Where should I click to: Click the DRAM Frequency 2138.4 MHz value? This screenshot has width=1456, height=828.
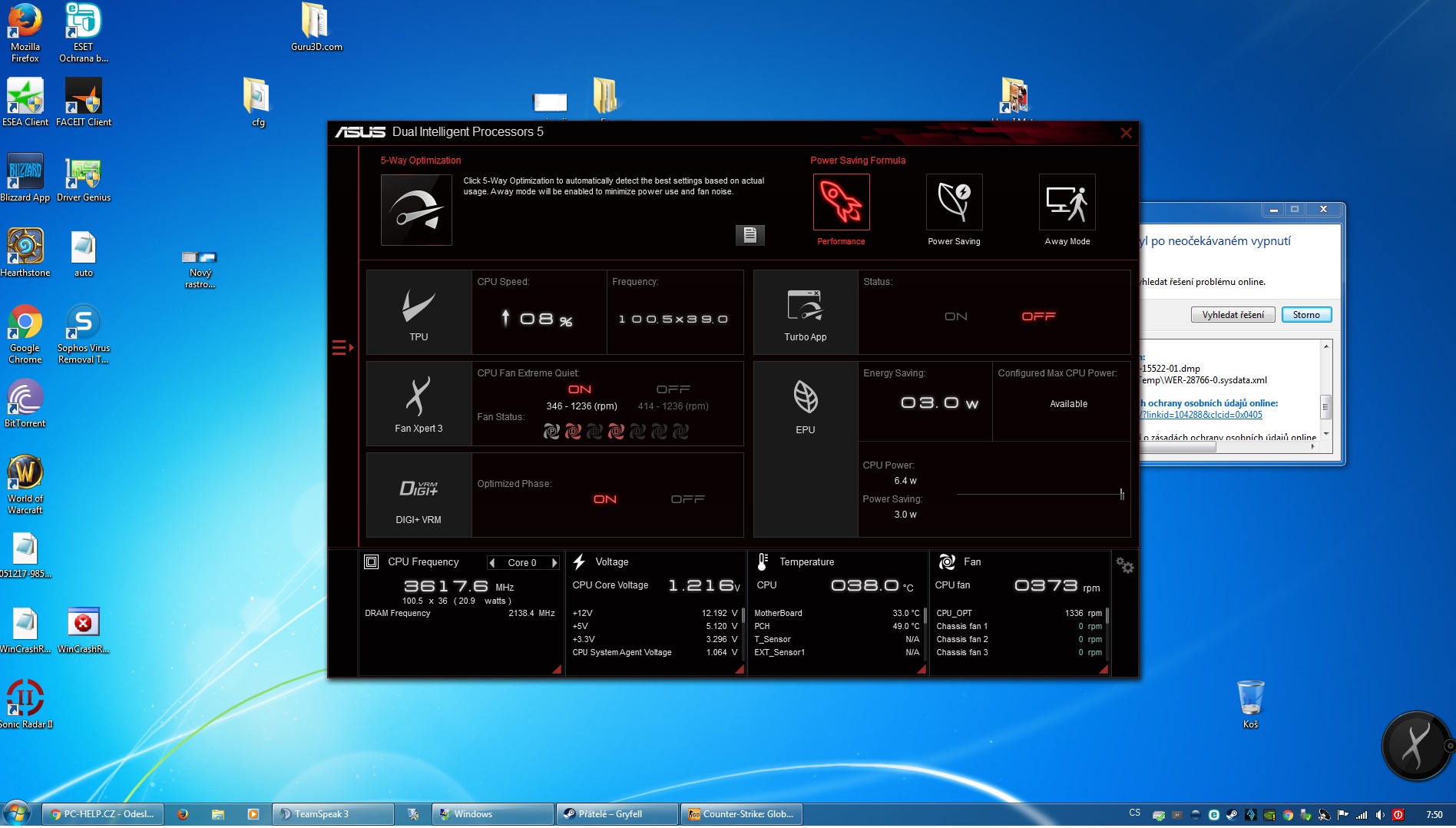coord(531,613)
